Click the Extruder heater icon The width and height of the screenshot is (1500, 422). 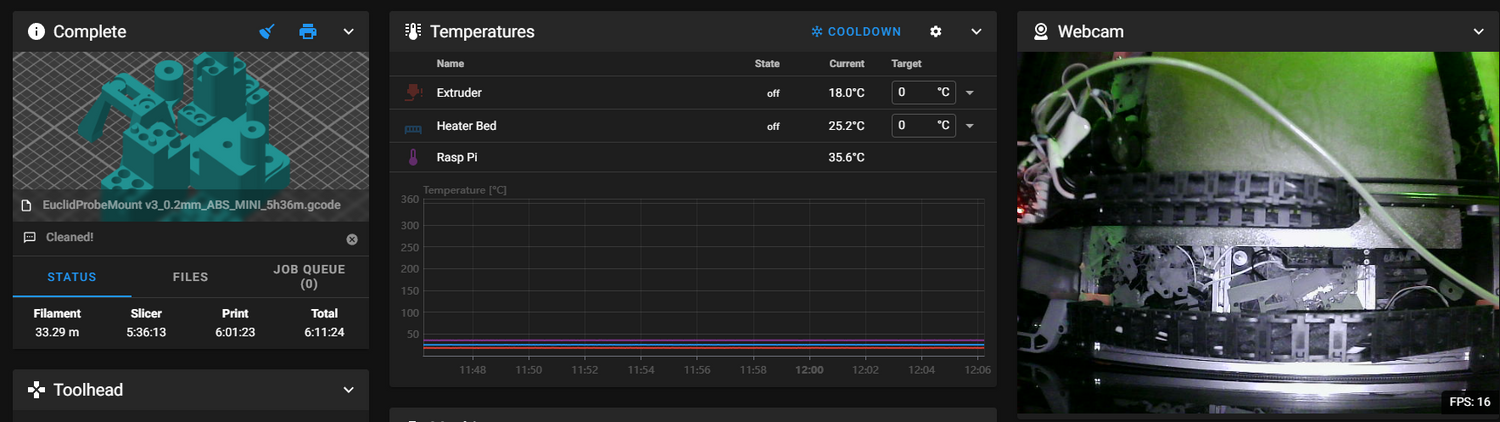[413, 93]
